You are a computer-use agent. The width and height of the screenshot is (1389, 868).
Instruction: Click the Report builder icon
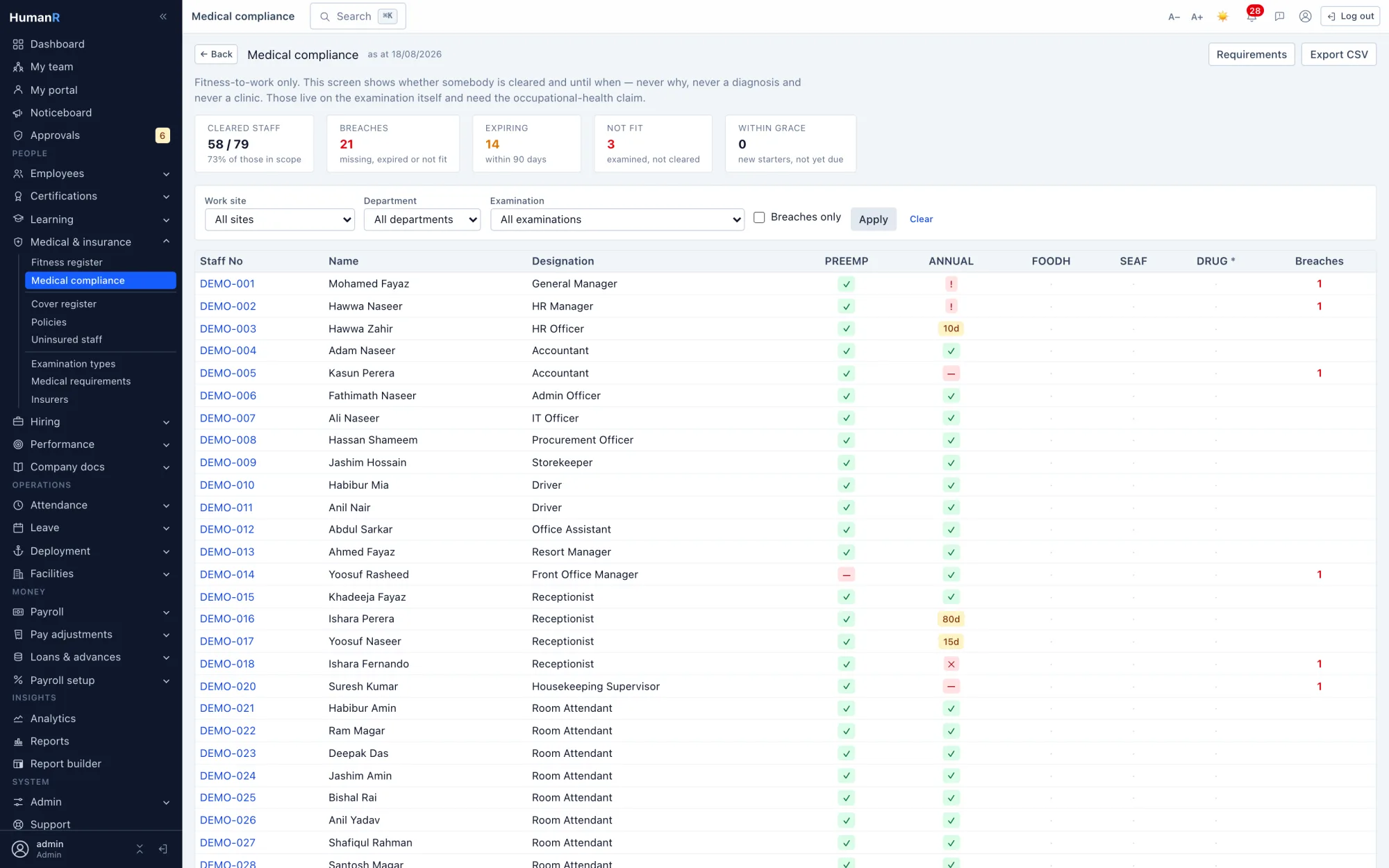[18, 764]
